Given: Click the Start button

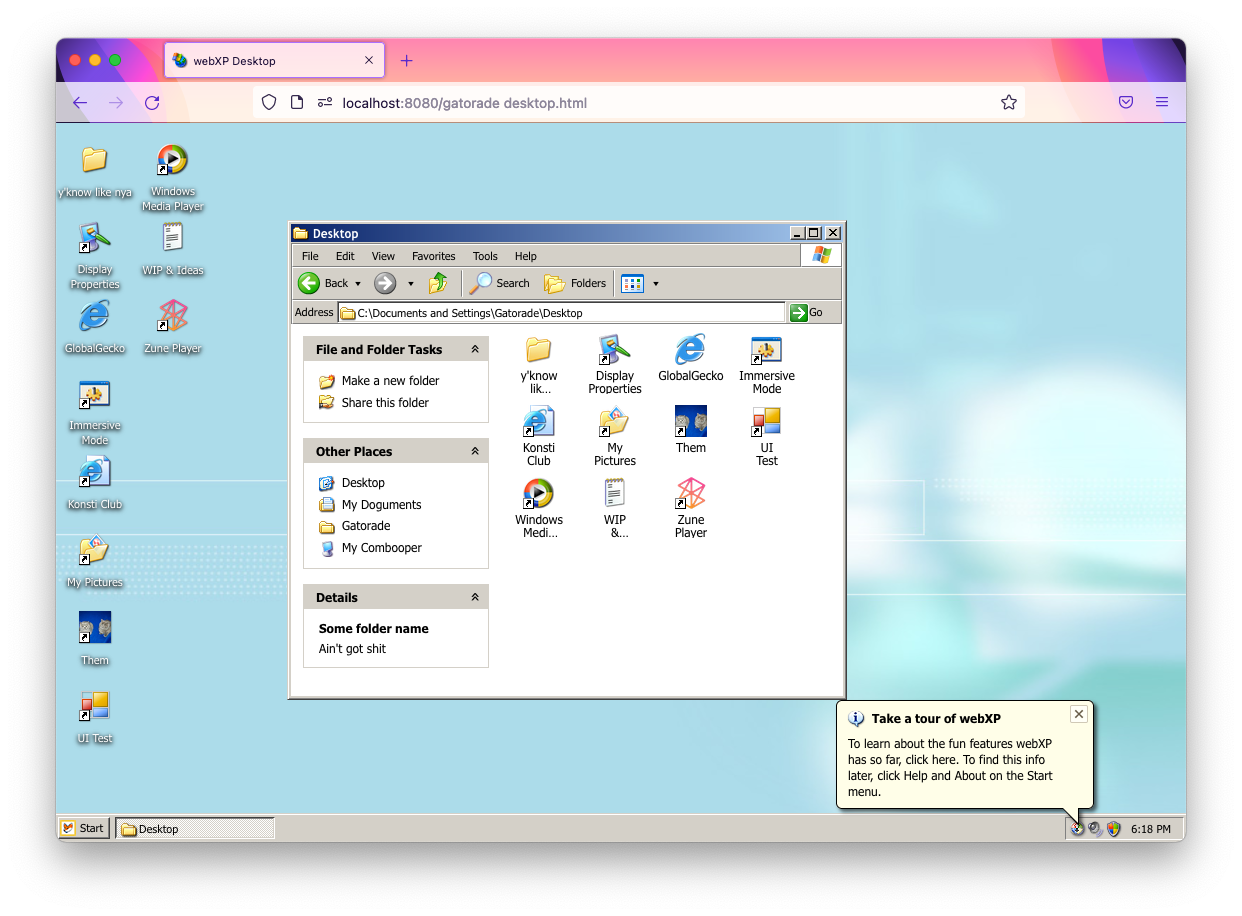Looking at the screenshot, I should coord(83,828).
